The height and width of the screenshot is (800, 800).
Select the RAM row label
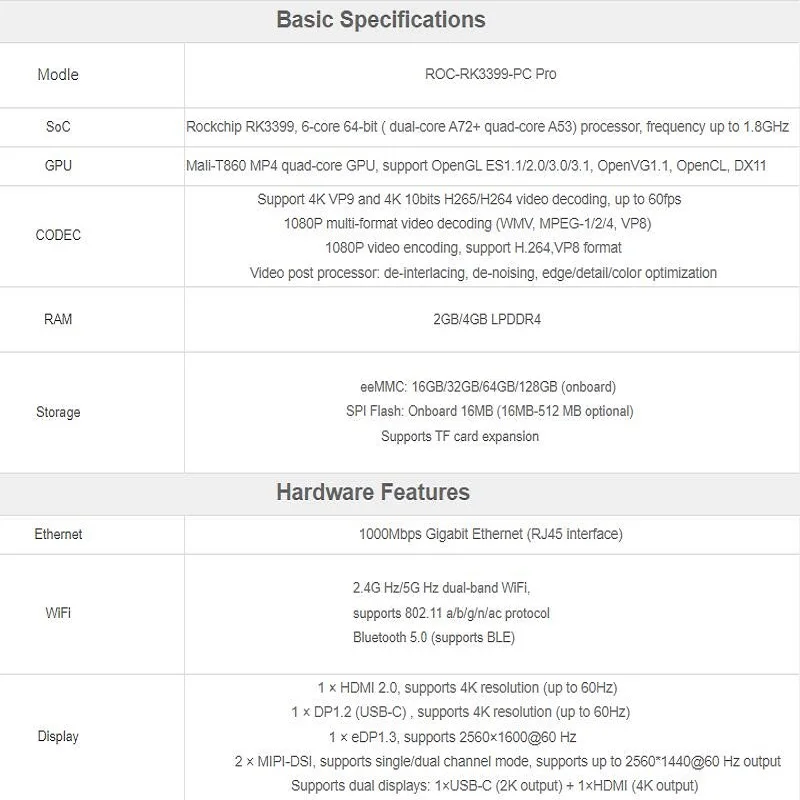pos(58,319)
